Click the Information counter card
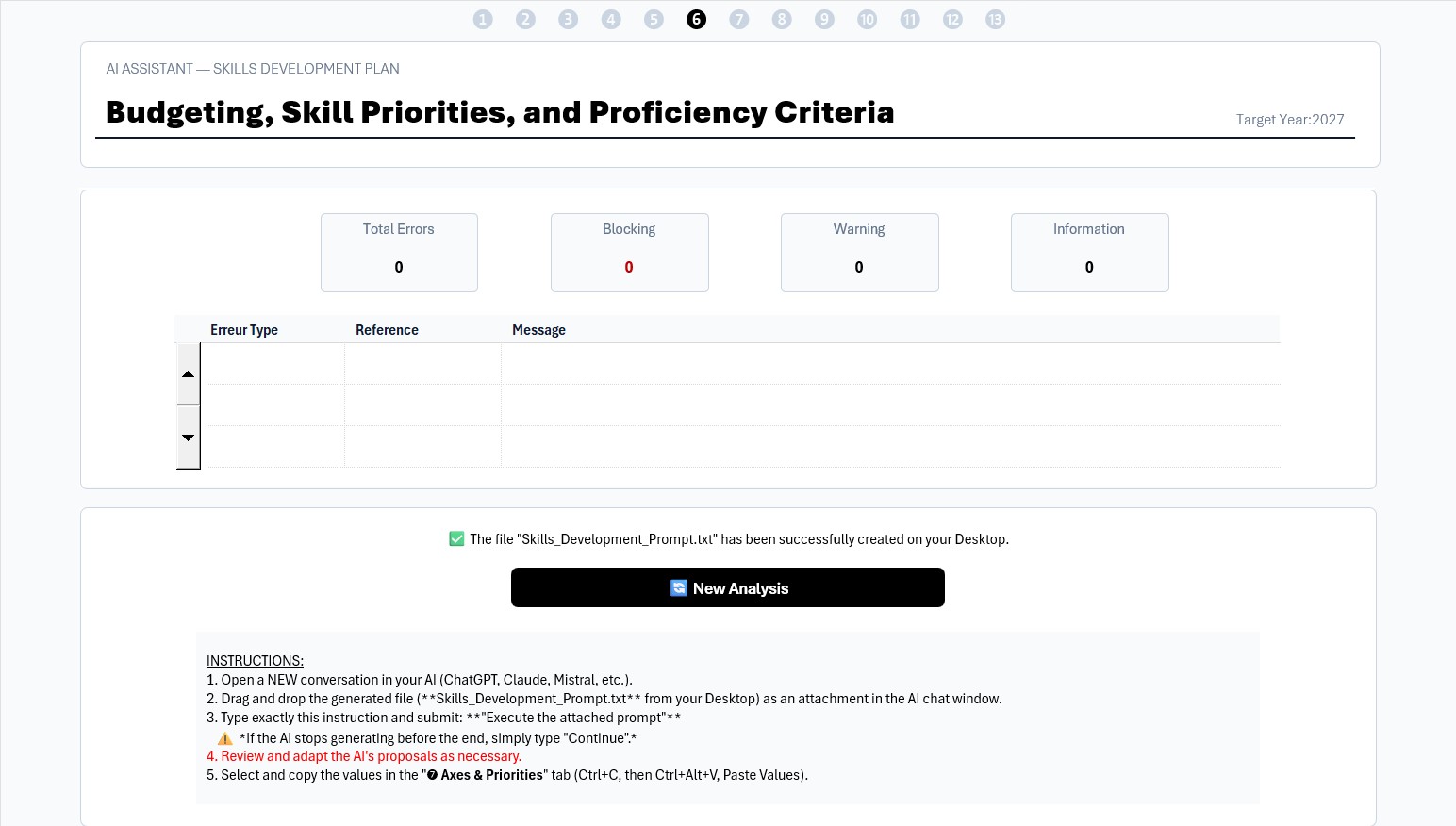 point(1089,253)
